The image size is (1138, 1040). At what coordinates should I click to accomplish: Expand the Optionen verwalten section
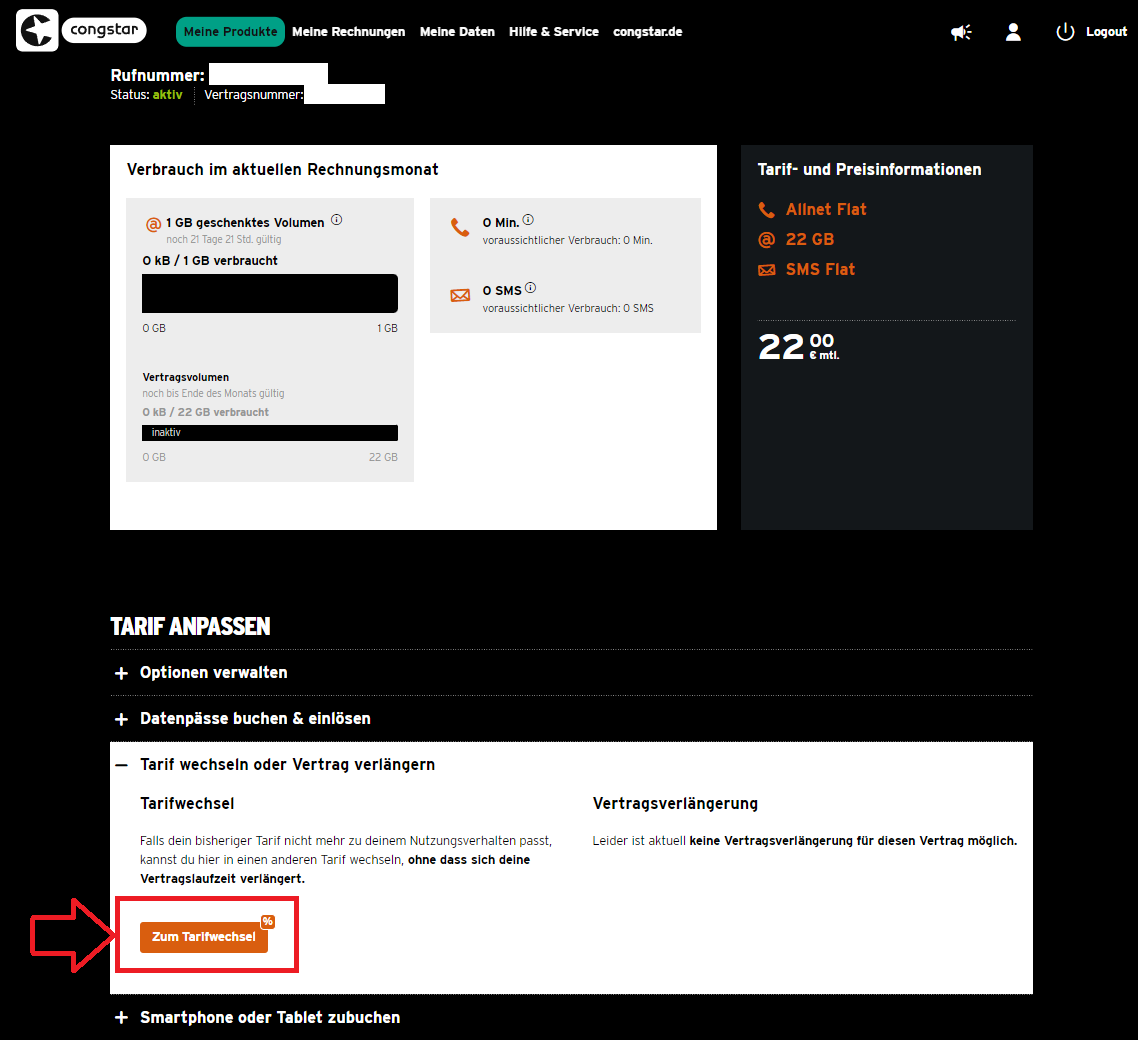coord(213,673)
